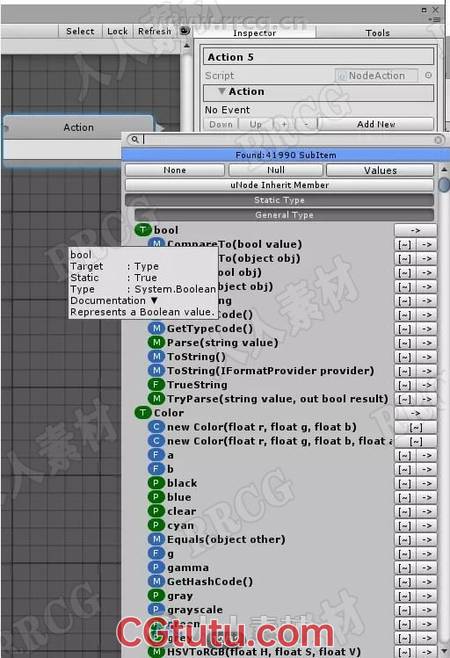The width and height of the screenshot is (450, 658).
Task: Expand the Documentation arrow in tooltip
Action: (x=154, y=300)
